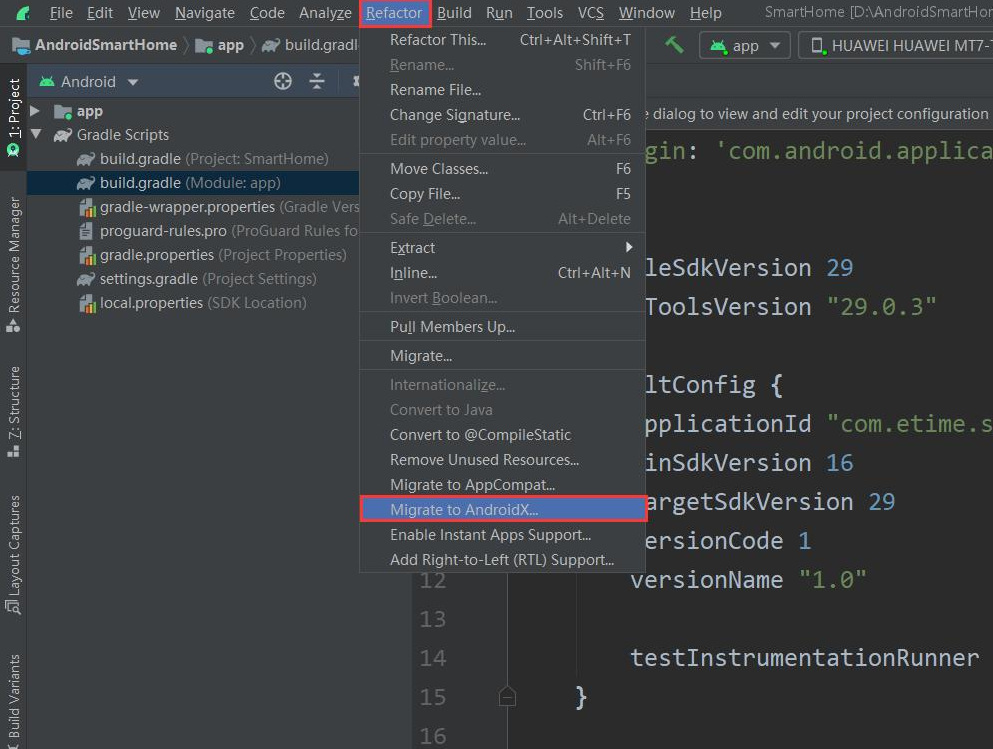Click the crosshair locate-opened-file icon
The image size is (993, 749).
(x=282, y=81)
